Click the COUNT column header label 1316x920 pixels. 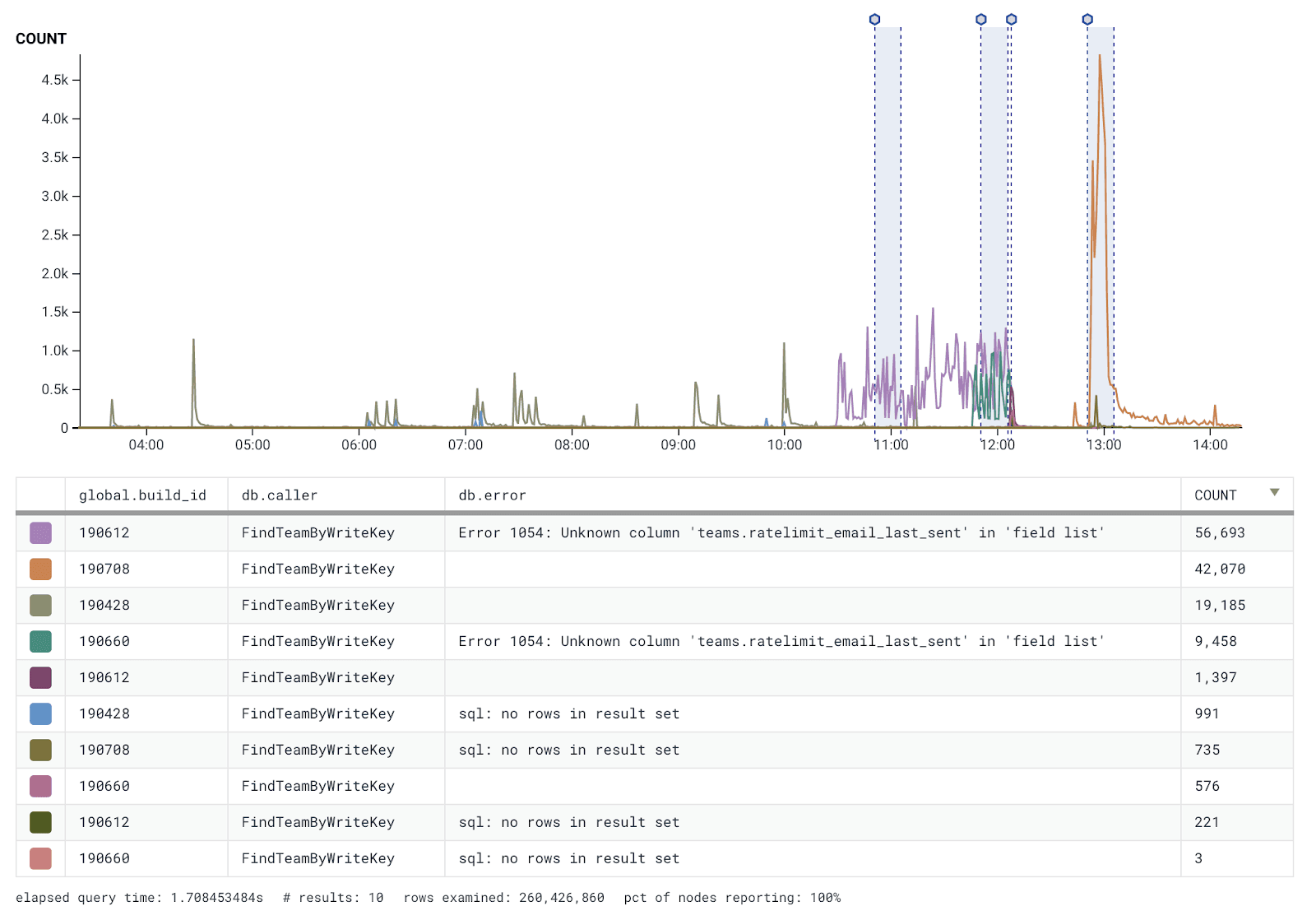point(1215,495)
